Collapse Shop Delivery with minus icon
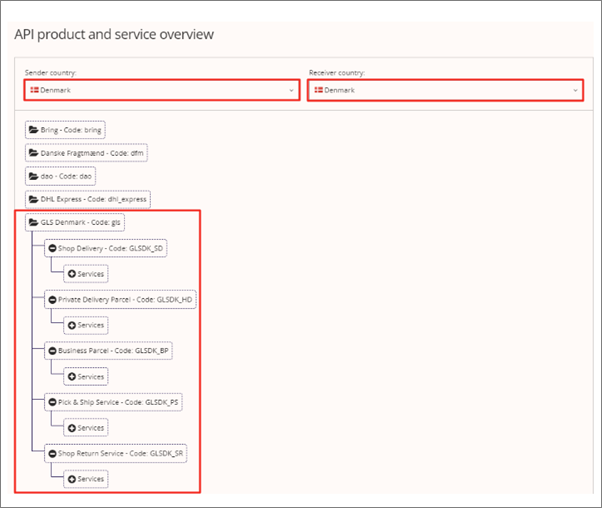Screen dimensions: 602x508 tap(53, 248)
